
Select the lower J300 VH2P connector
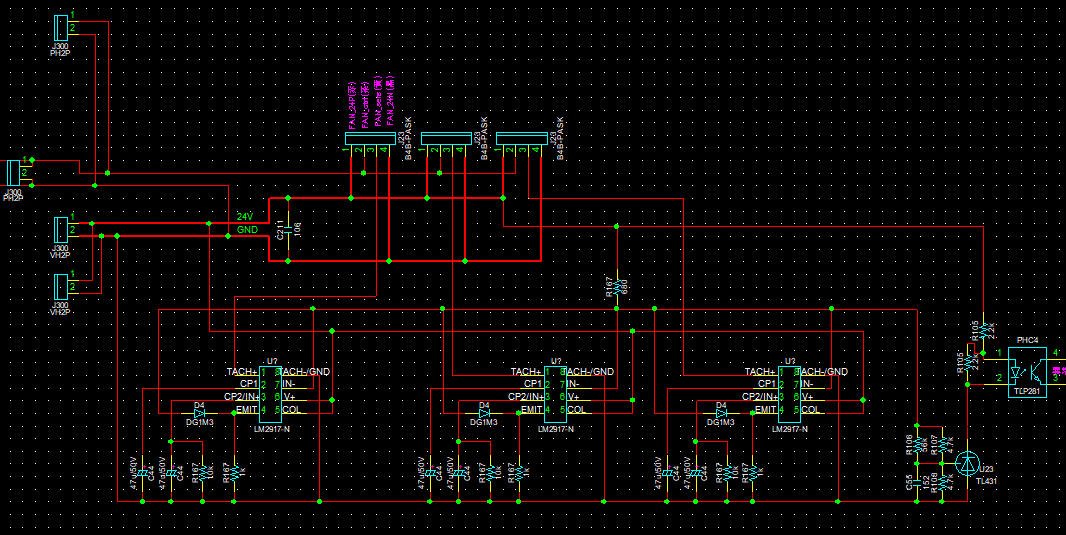pos(61,286)
